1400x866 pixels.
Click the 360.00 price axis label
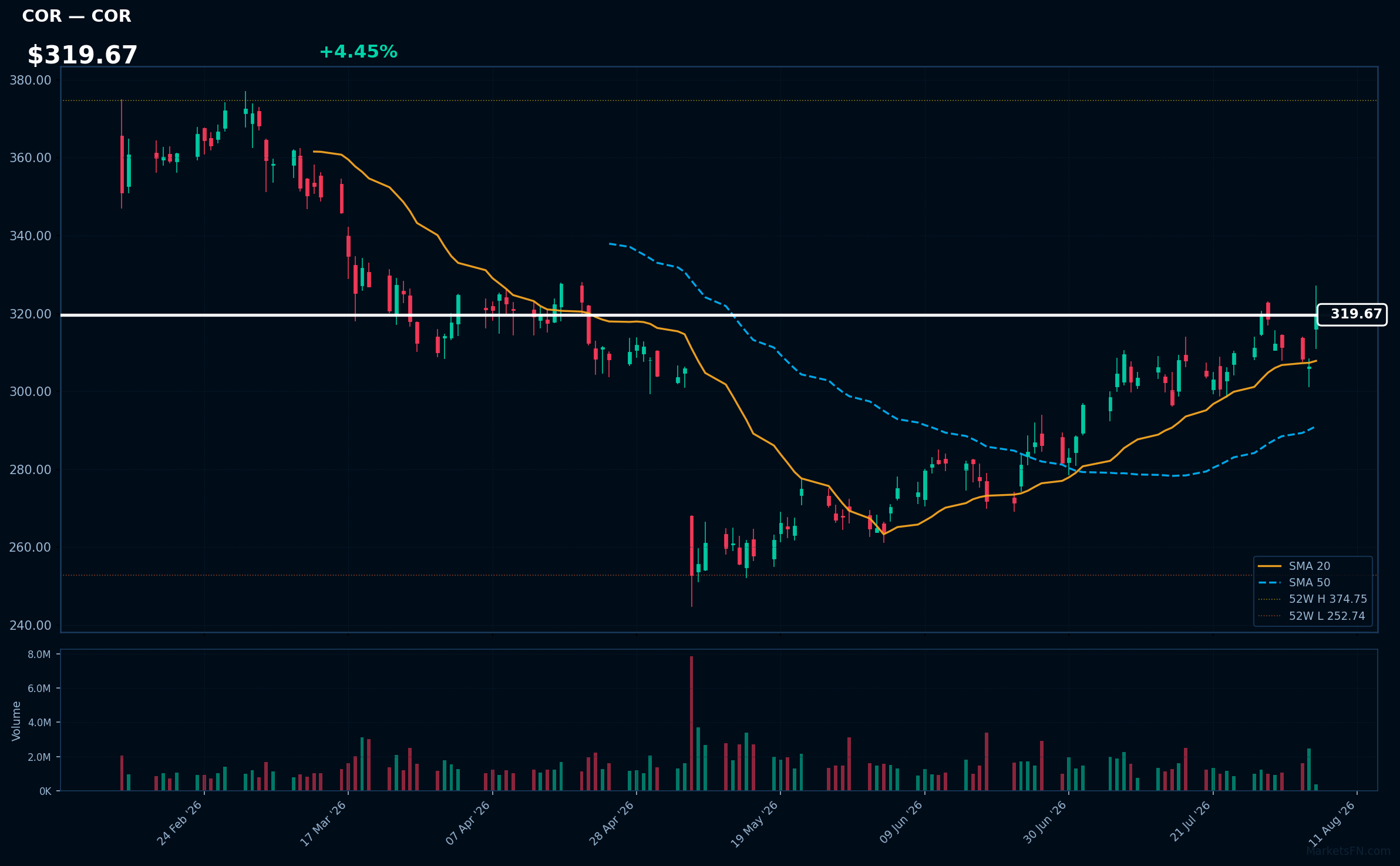click(x=30, y=157)
